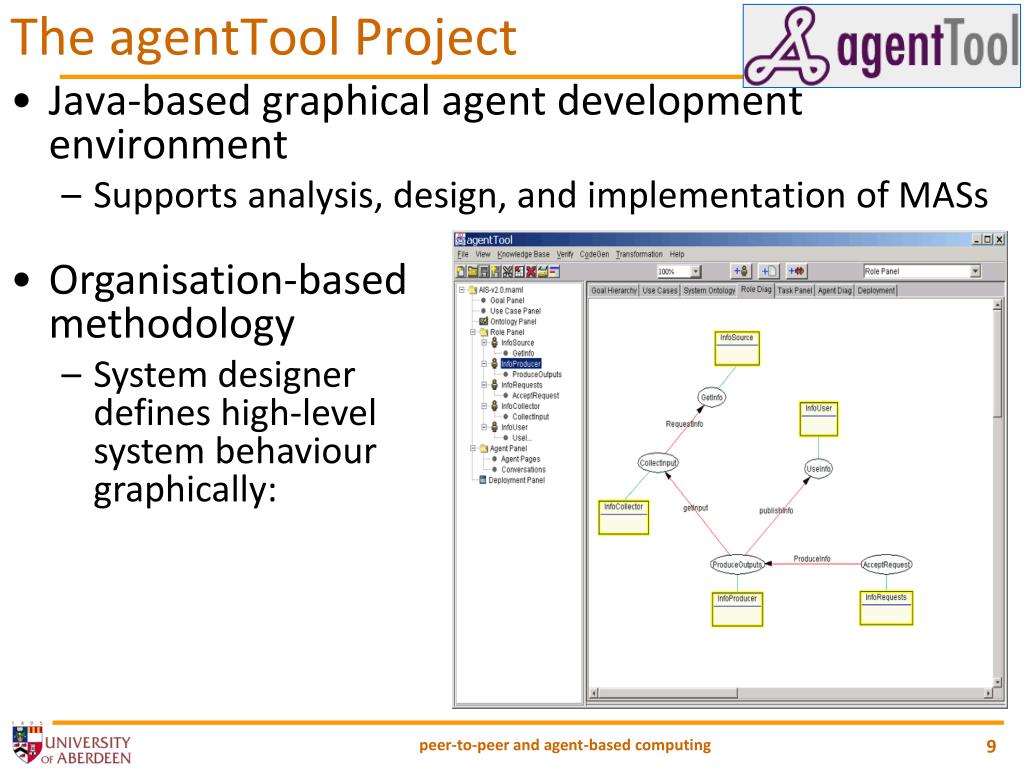Collapse the AIS-v2.0.maml root node
The height and width of the screenshot is (768, 1024).
pos(462,289)
